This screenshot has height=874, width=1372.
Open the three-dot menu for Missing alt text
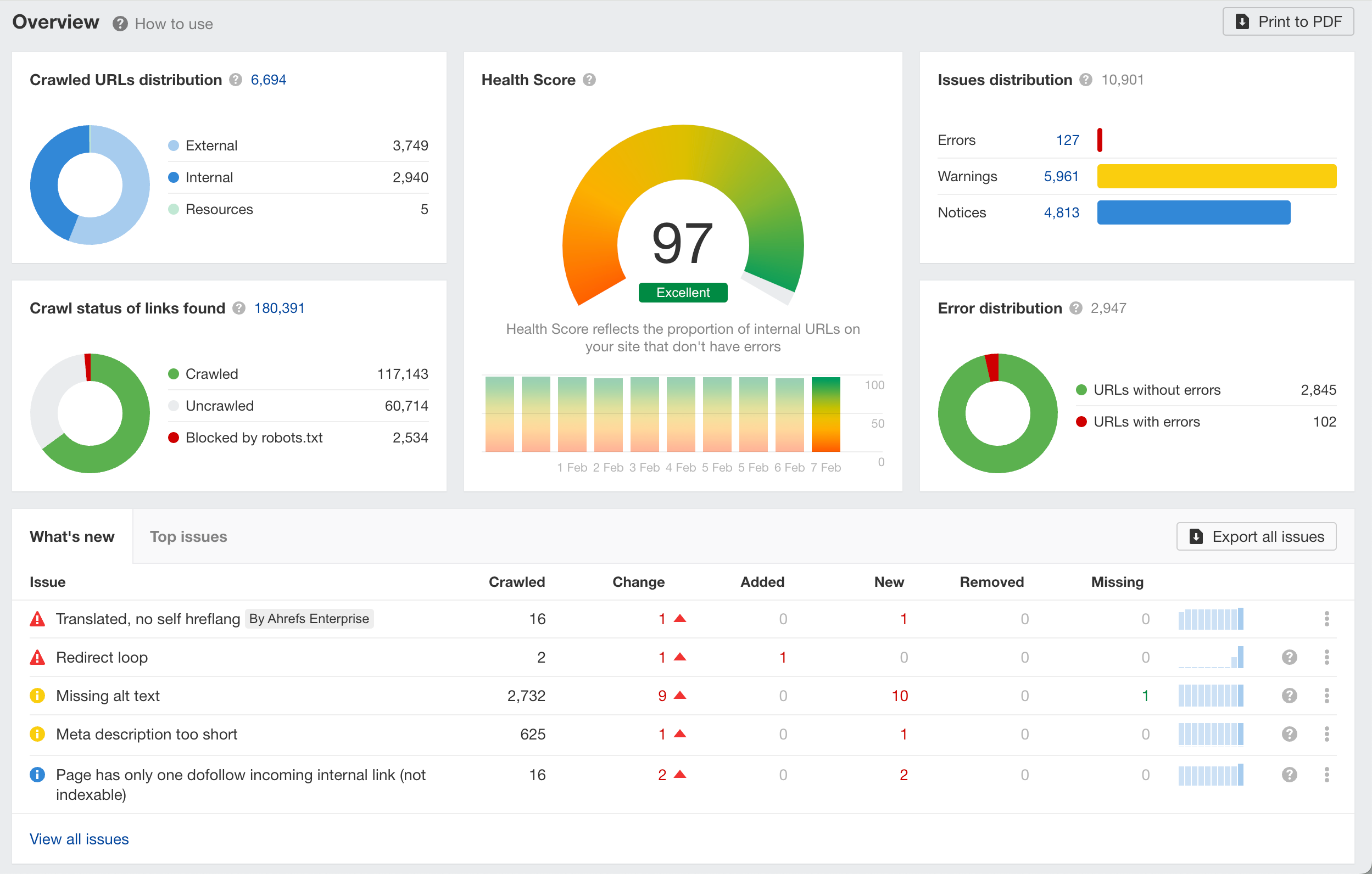[x=1326, y=695]
